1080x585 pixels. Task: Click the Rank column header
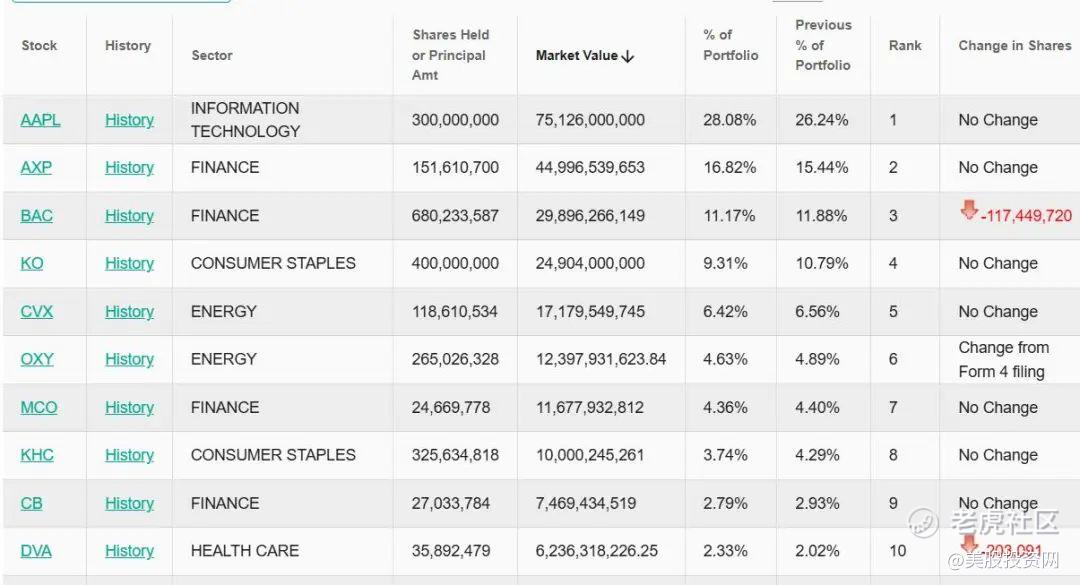[905, 46]
